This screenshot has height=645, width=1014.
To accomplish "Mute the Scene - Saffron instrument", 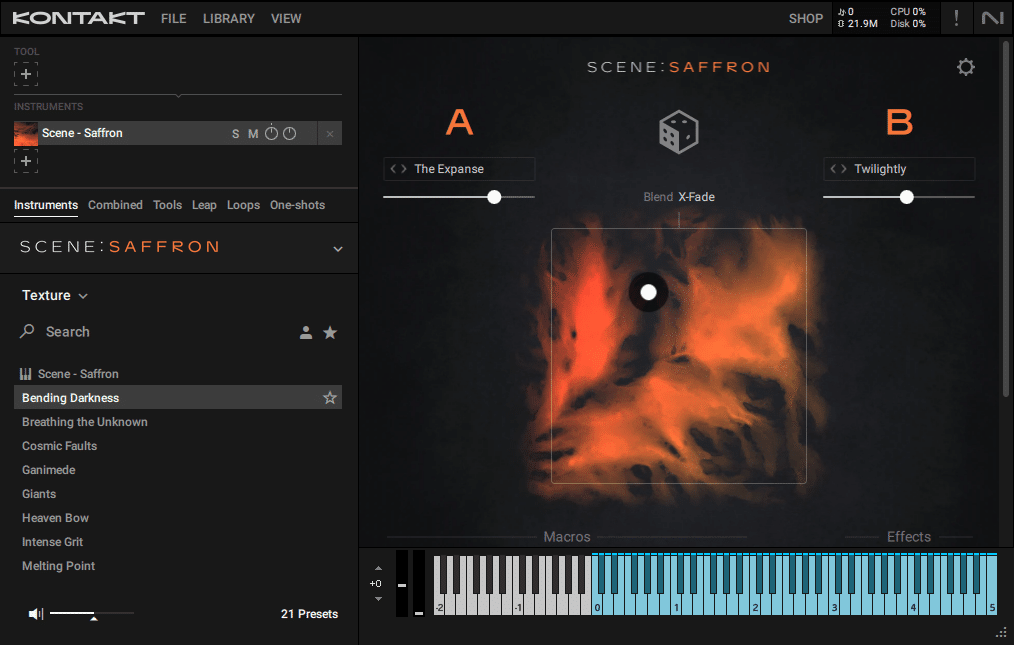I will tap(254, 132).
